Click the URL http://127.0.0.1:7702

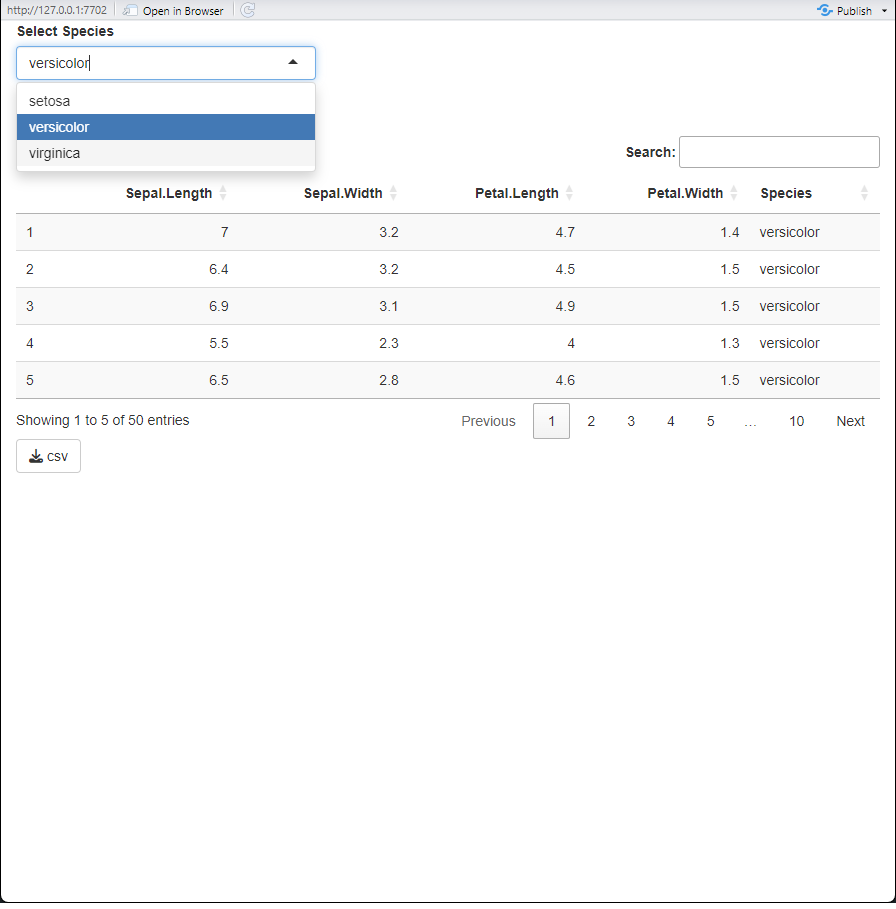tap(57, 10)
